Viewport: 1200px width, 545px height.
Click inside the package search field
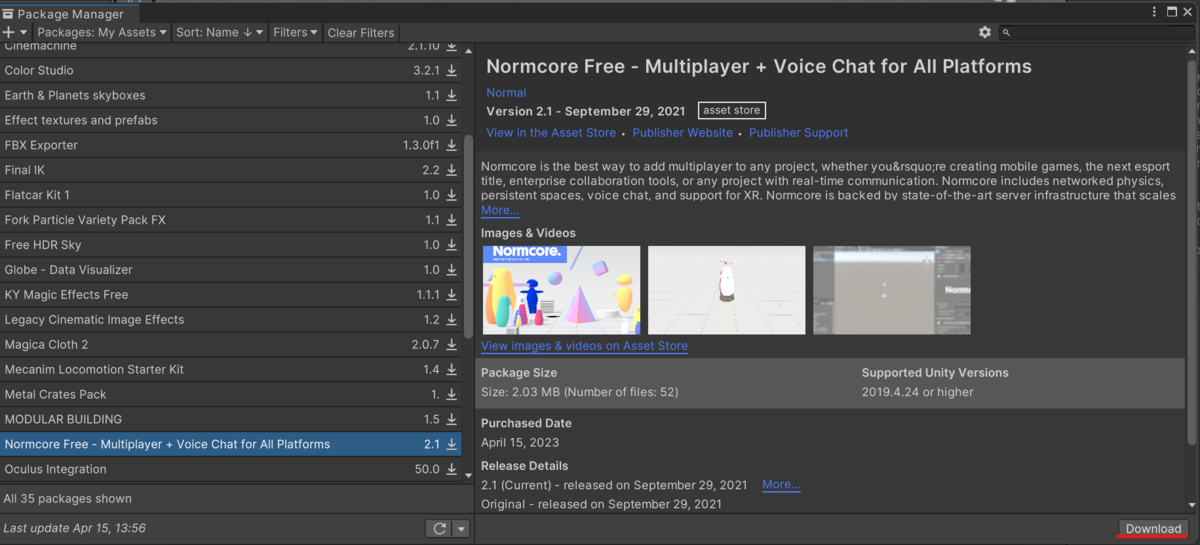pos(1095,33)
